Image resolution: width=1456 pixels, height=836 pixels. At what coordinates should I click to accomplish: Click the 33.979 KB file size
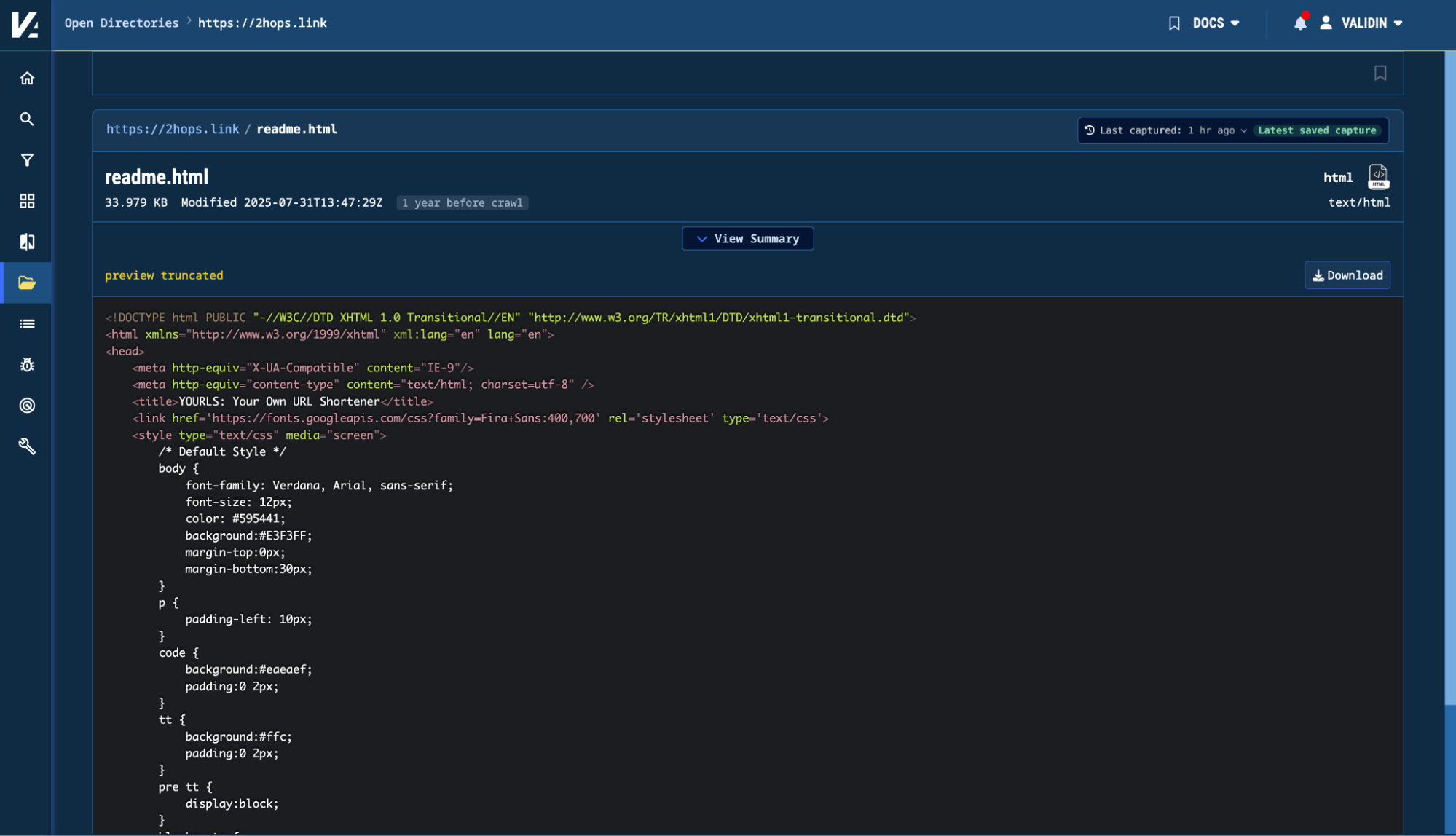[x=136, y=202]
